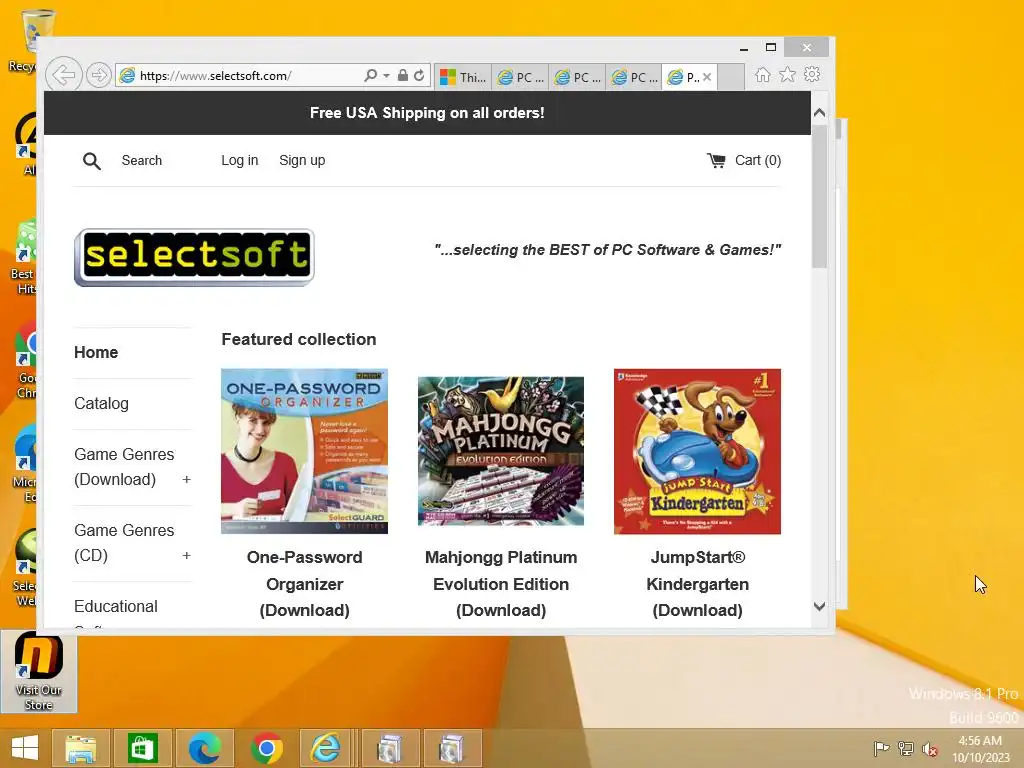Switch to the second 'PC ...' tab
Image resolution: width=1024 pixels, height=768 pixels.
pos(577,77)
